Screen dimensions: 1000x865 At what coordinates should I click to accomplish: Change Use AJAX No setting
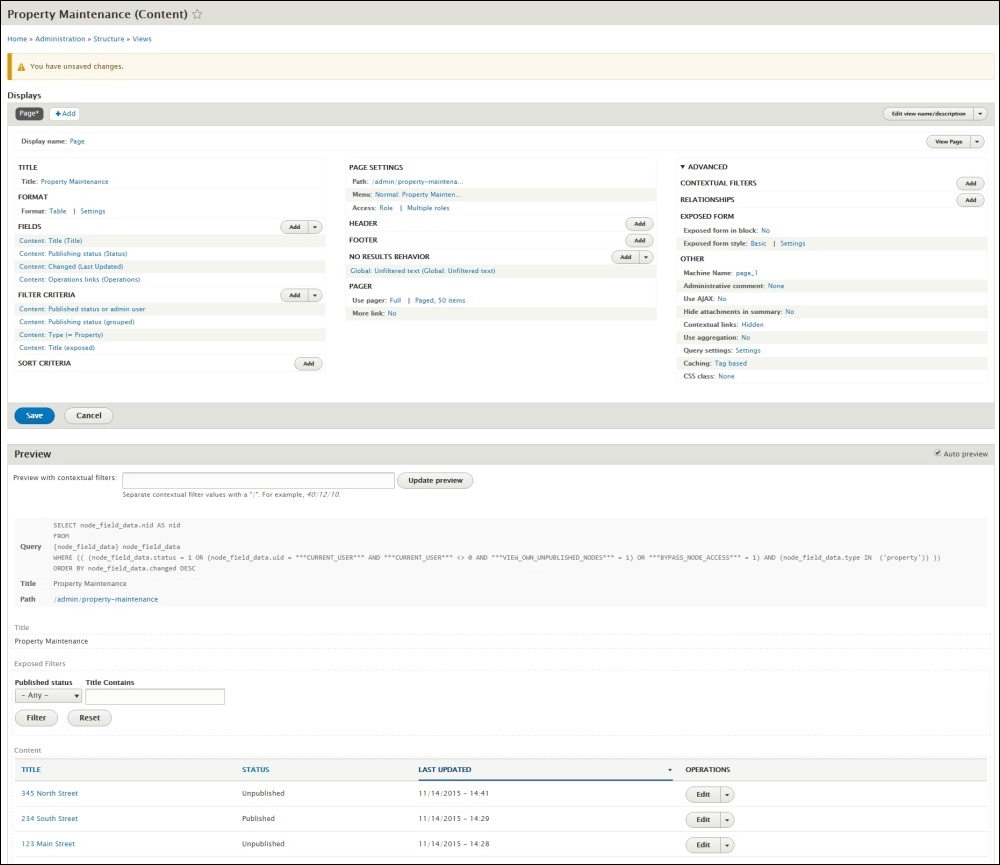[722, 299]
